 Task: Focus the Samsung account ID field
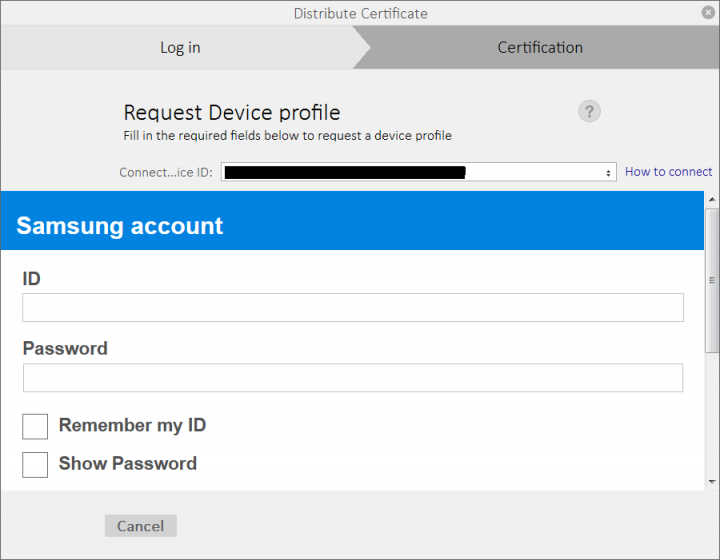[x=353, y=308]
